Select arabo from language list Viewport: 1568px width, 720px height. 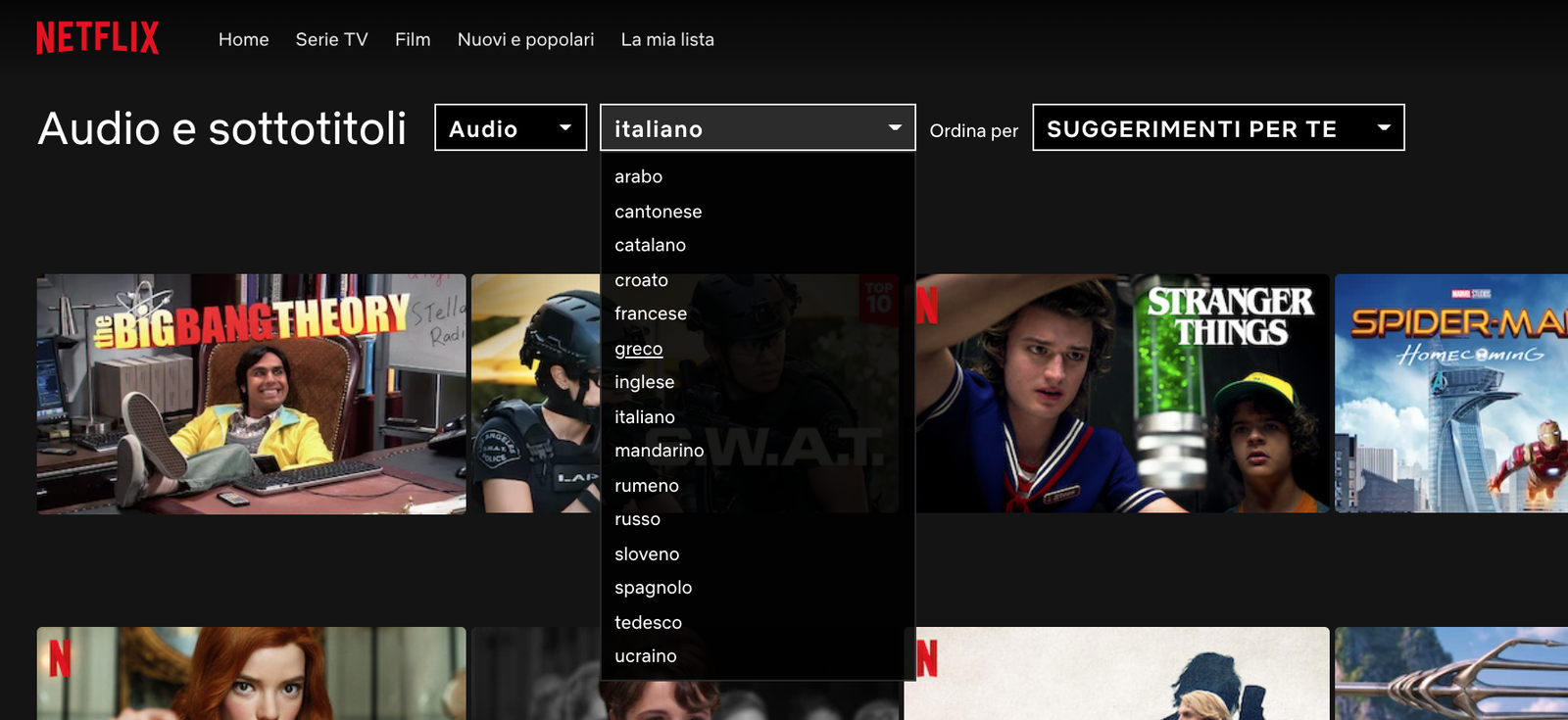click(638, 176)
